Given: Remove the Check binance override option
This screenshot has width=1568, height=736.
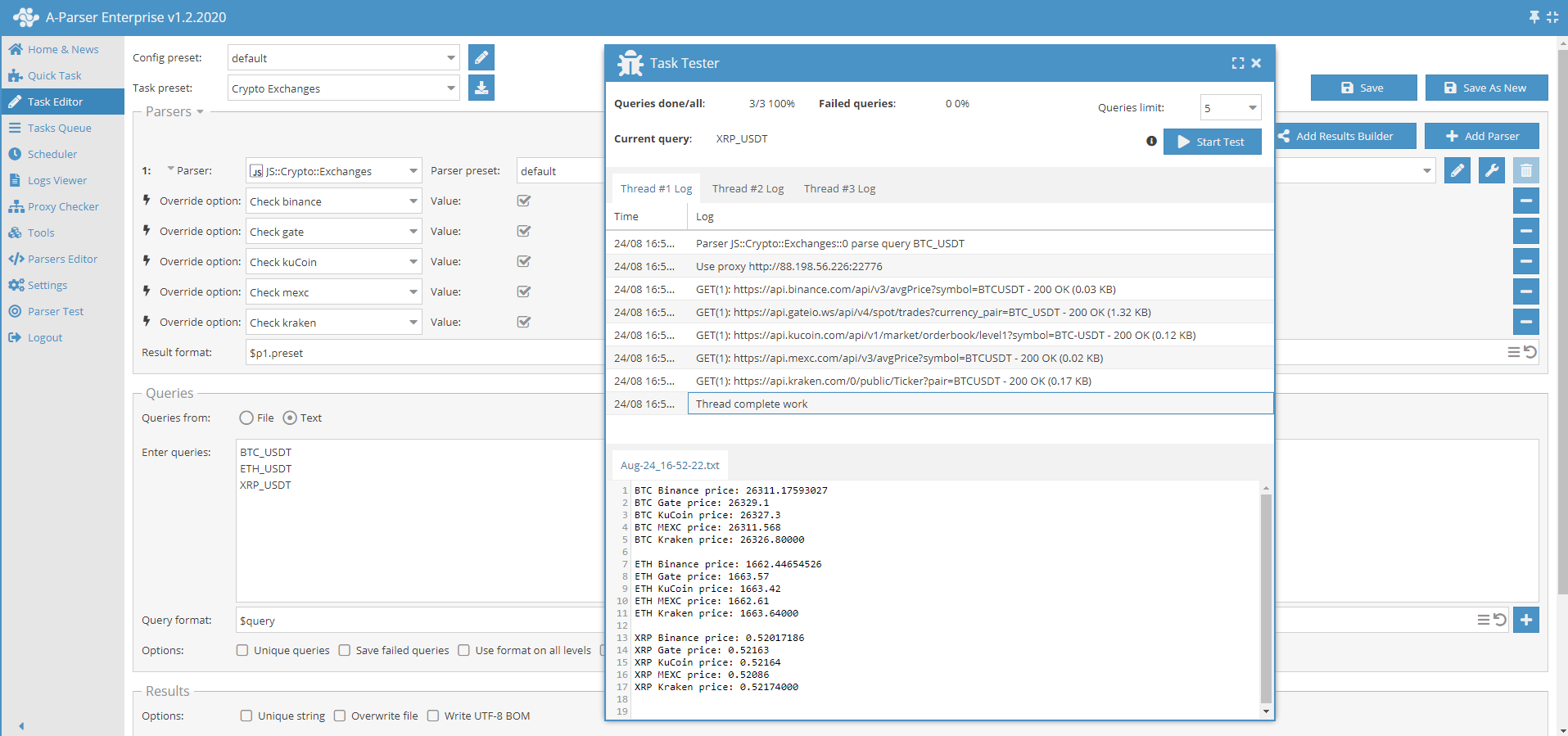Looking at the screenshot, I should click(x=1526, y=201).
